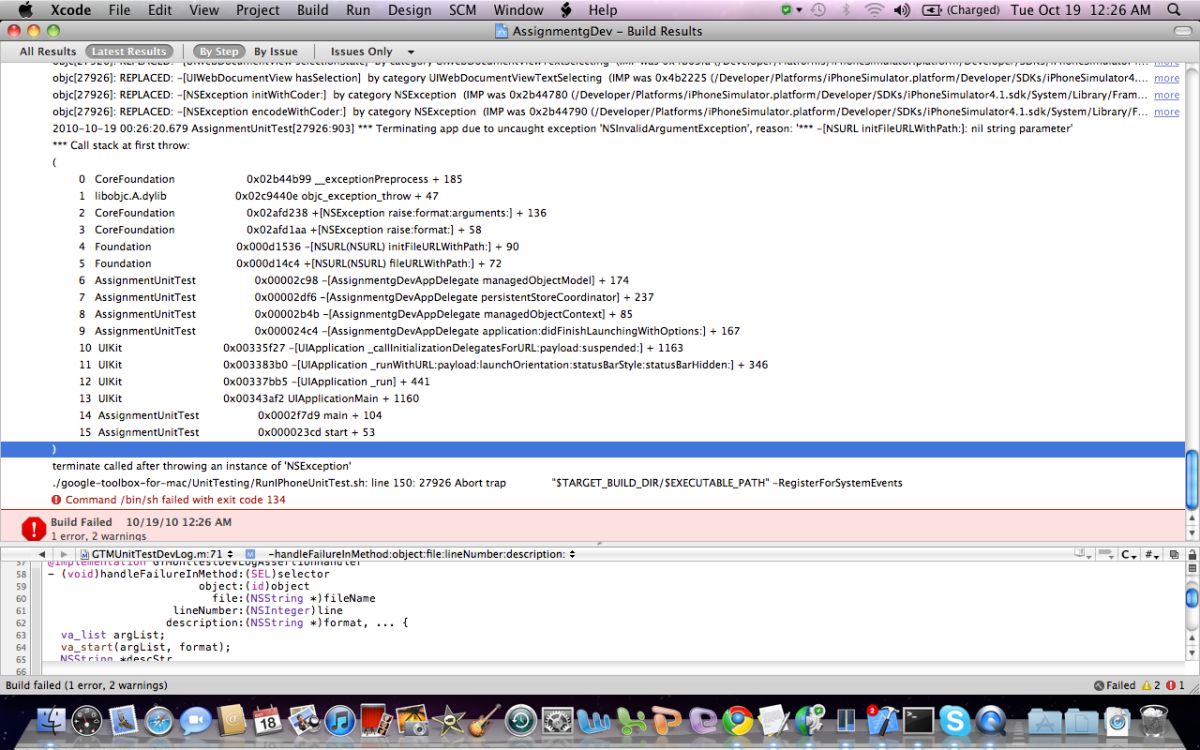
Task: Open QuickTime Player from the Dock
Action: pos(991,719)
